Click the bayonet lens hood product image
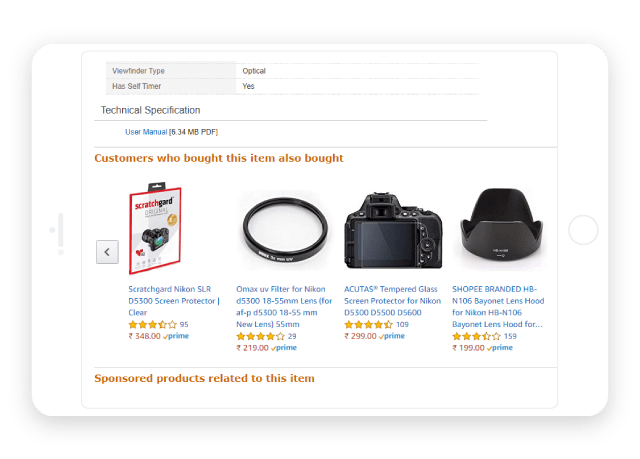This screenshot has height=459, width=640. (501, 225)
